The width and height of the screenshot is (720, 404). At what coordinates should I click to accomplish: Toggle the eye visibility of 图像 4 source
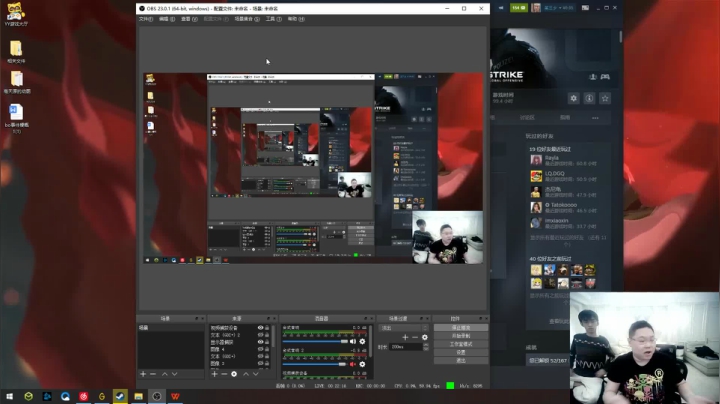[260, 349]
